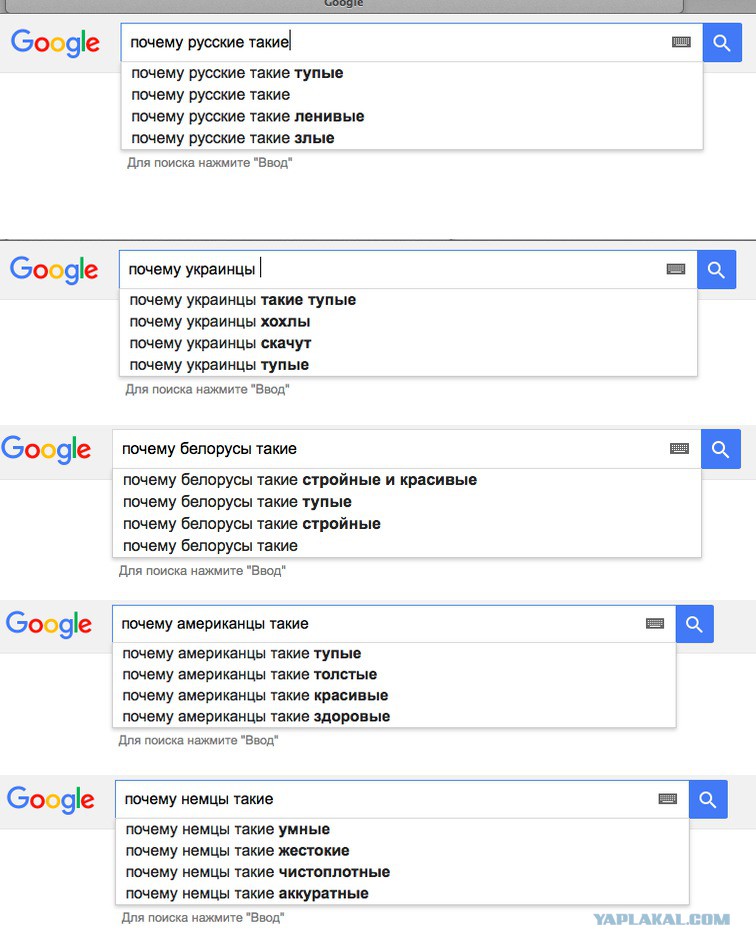This screenshot has height=949, width=756.
Task: Click the search magnifier button for the белорусы query
Action: pos(720,449)
